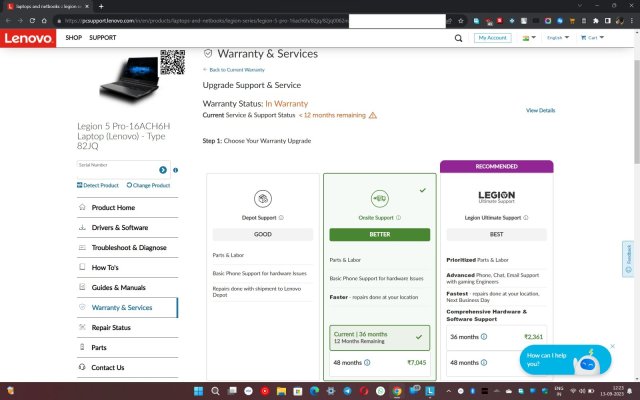640x400 pixels.
Task: Select Onsite 48 months ₹7,045 option
Action: tap(380, 362)
